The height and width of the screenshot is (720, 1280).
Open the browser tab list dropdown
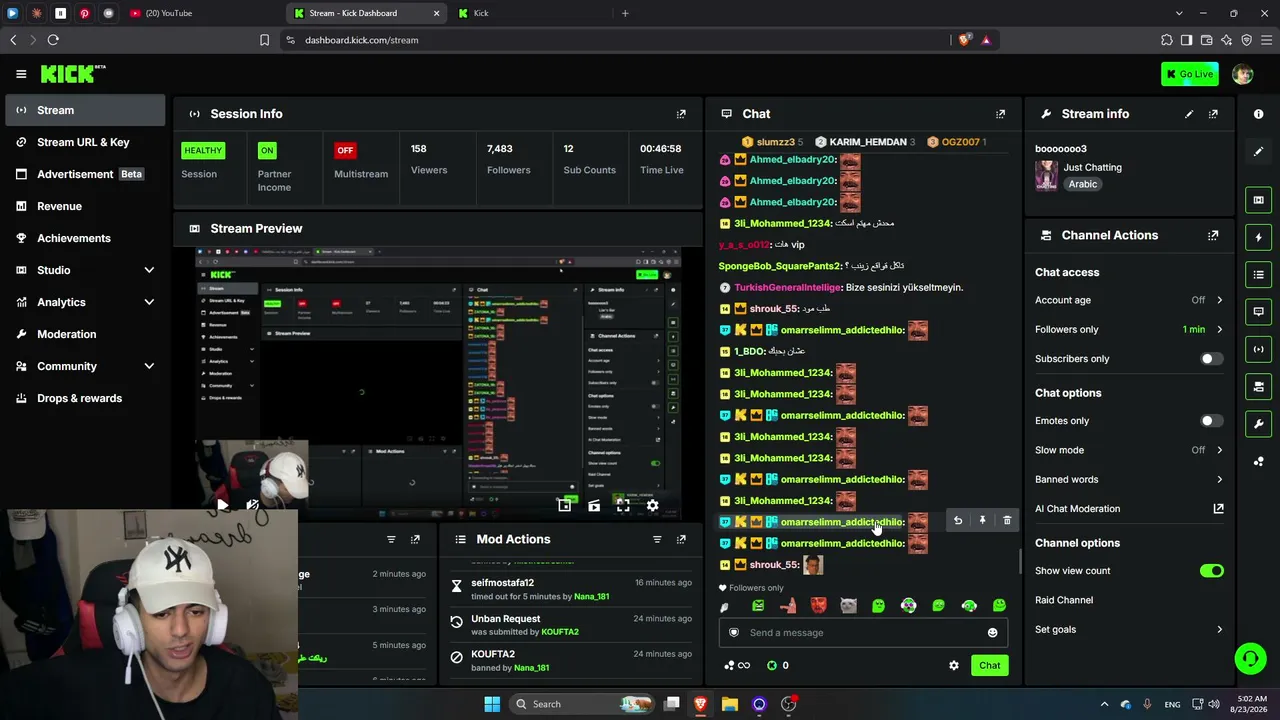pos(1179,13)
